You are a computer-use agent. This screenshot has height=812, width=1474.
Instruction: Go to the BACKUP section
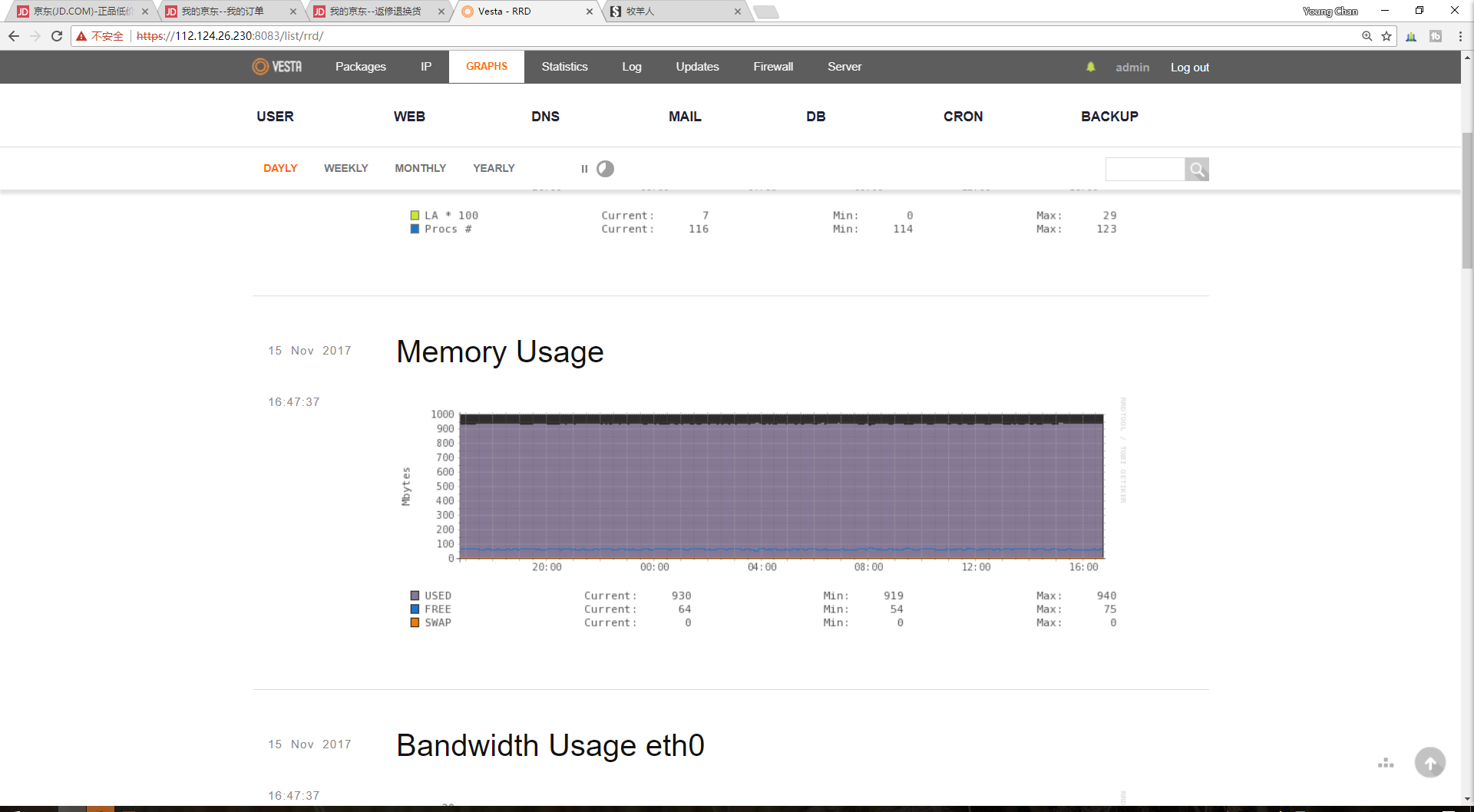click(1109, 117)
